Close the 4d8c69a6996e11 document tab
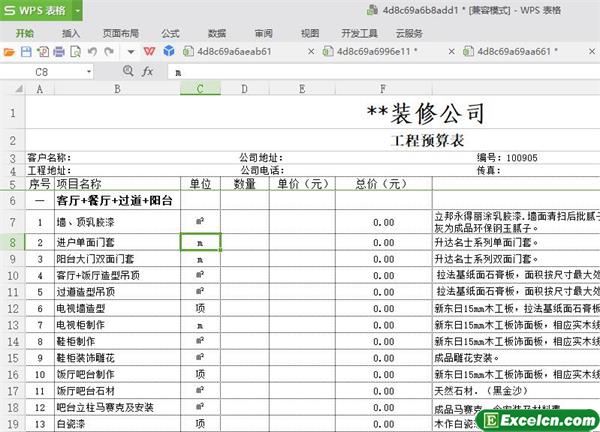This screenshot has height=432, width=600. pyautogui.click(x=452, y=51)
